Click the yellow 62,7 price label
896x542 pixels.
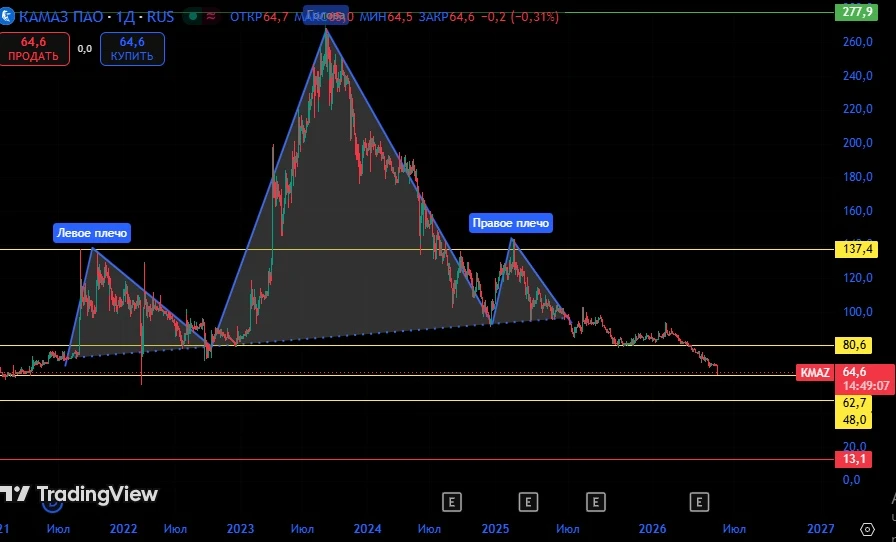855,403
